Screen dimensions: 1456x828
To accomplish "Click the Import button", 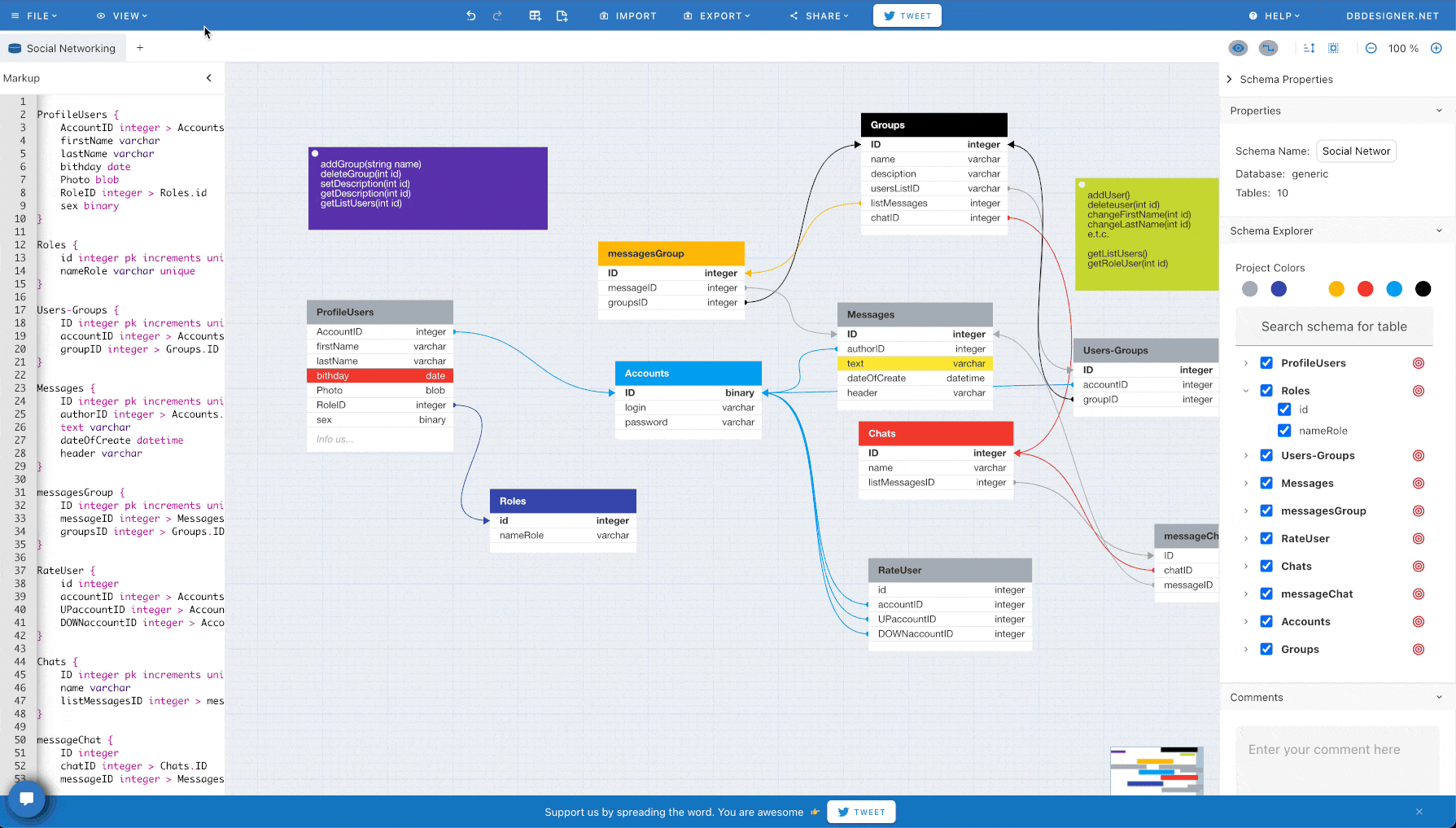I will click(x=628, y=15).
